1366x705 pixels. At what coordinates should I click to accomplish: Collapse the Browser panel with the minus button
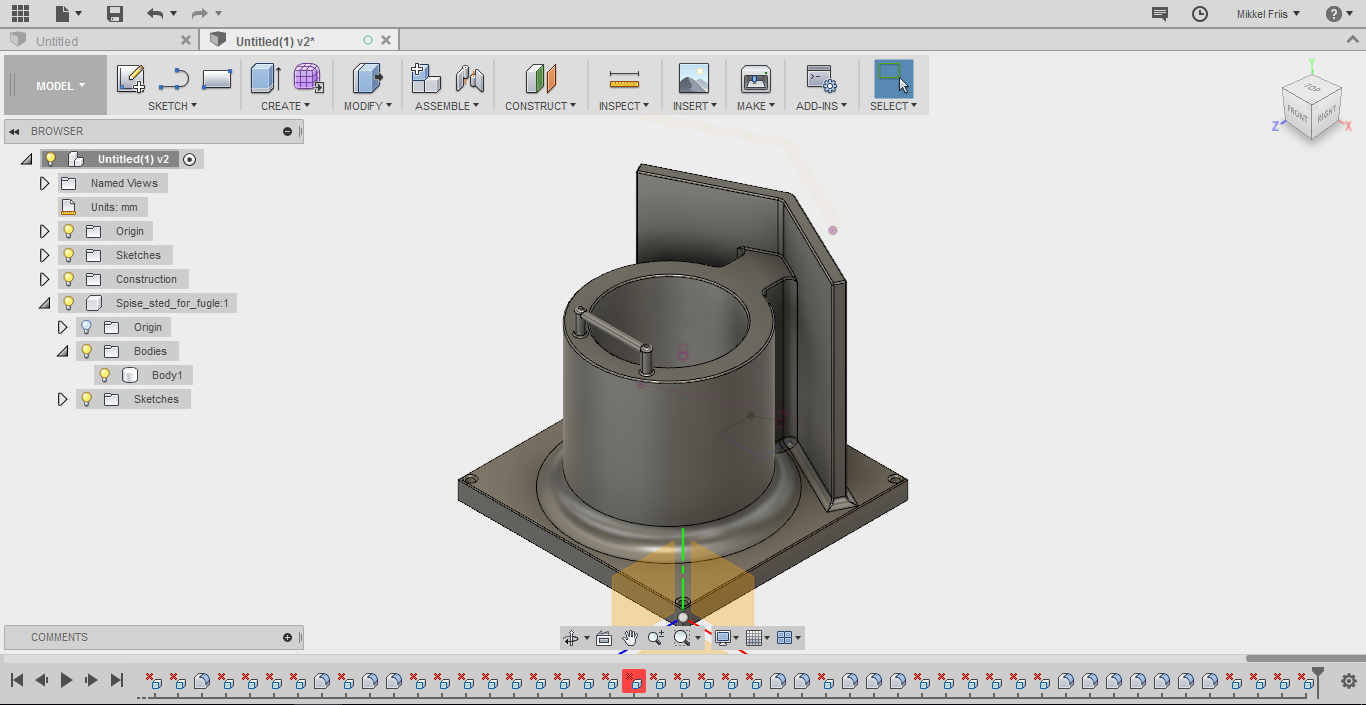tap(287, 131)
